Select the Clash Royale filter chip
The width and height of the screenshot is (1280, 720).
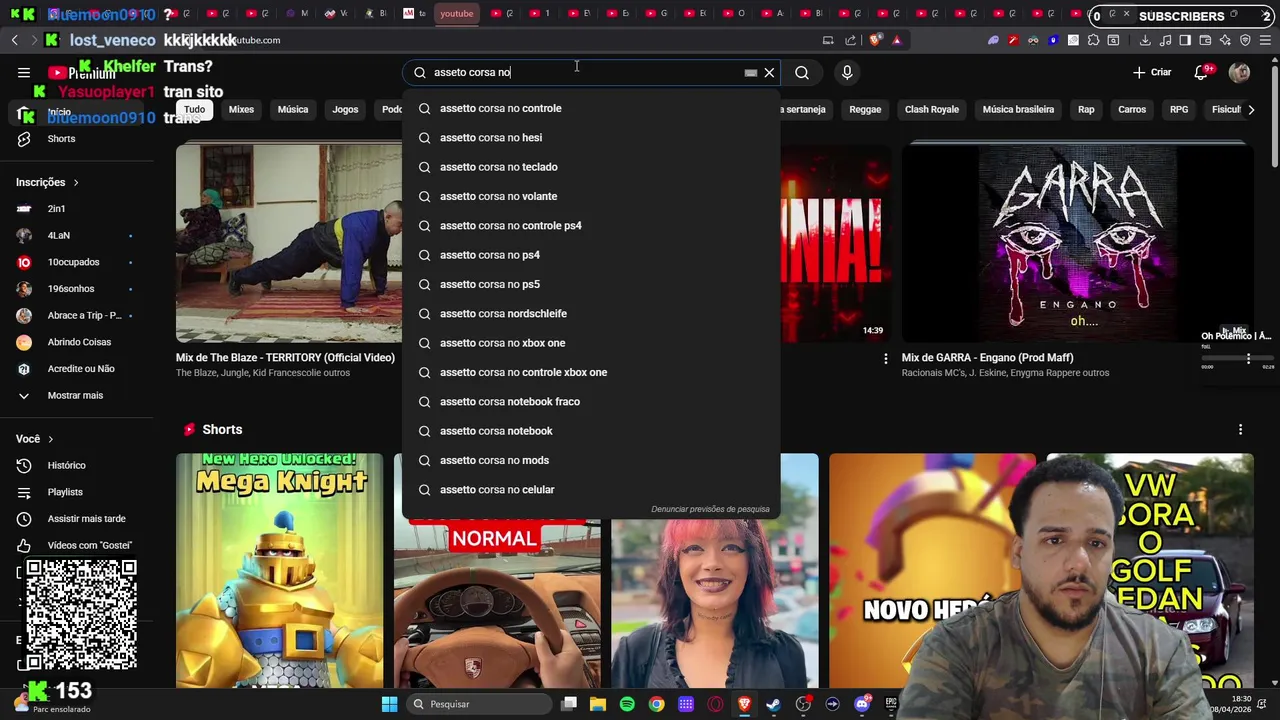(931, 109)
